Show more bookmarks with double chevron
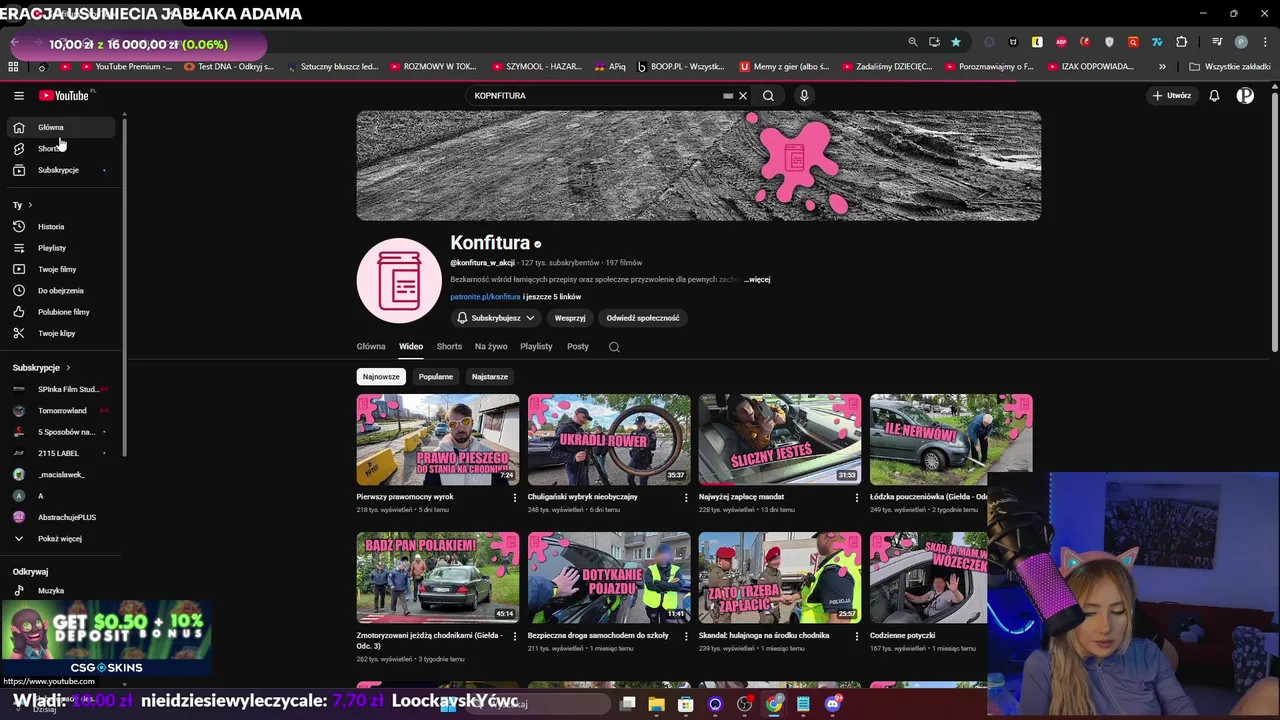The width and height of the screenshot is (1280, 720). pos(1162,67)
